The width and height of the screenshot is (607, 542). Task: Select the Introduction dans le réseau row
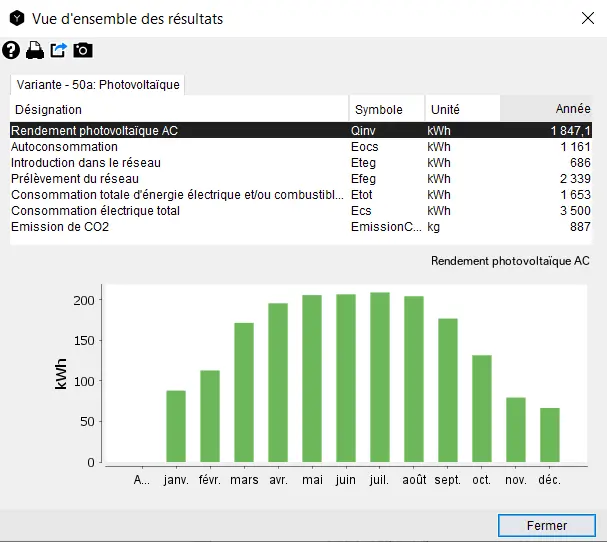[180, 163]
